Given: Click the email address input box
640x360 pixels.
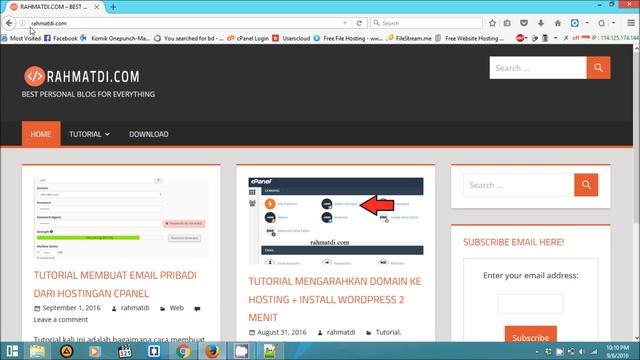Looking at the screenshot, I should tap(530, 304).
